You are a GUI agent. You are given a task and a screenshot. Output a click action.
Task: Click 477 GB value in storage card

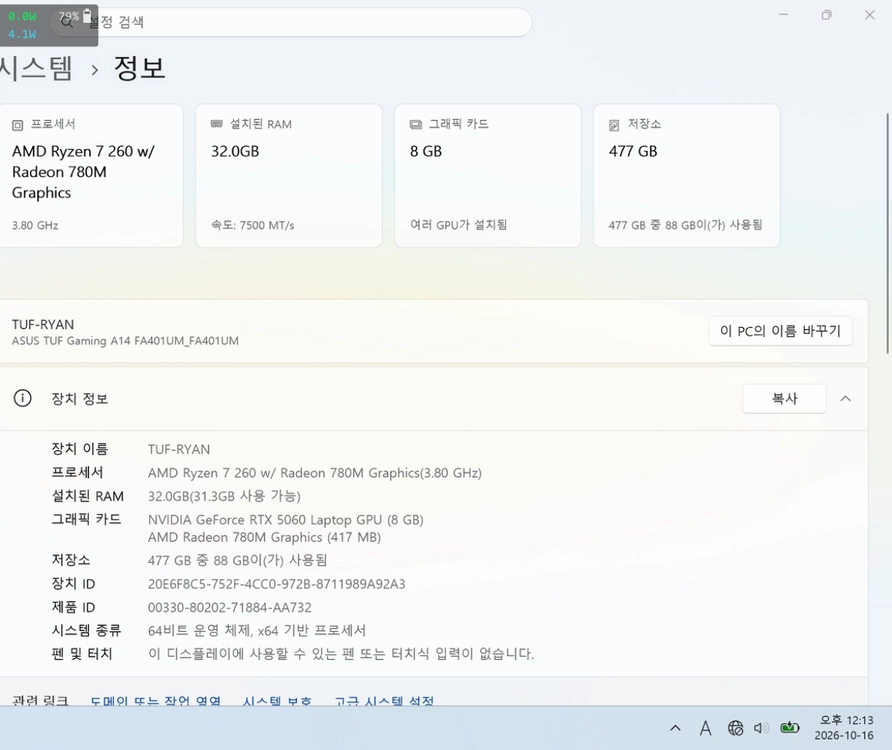pos(633,151)
